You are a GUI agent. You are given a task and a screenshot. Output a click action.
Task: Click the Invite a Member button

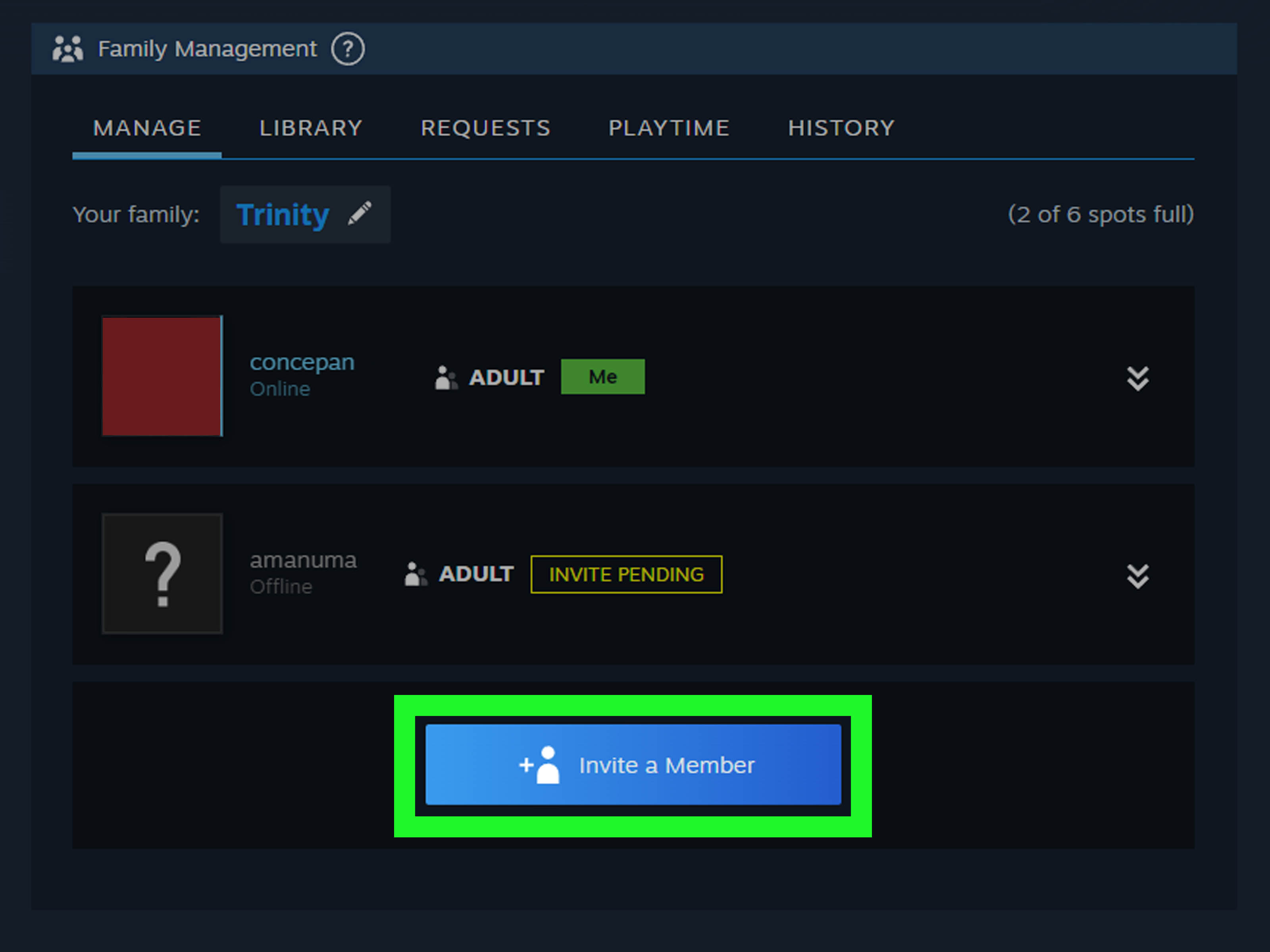(633, 764)
